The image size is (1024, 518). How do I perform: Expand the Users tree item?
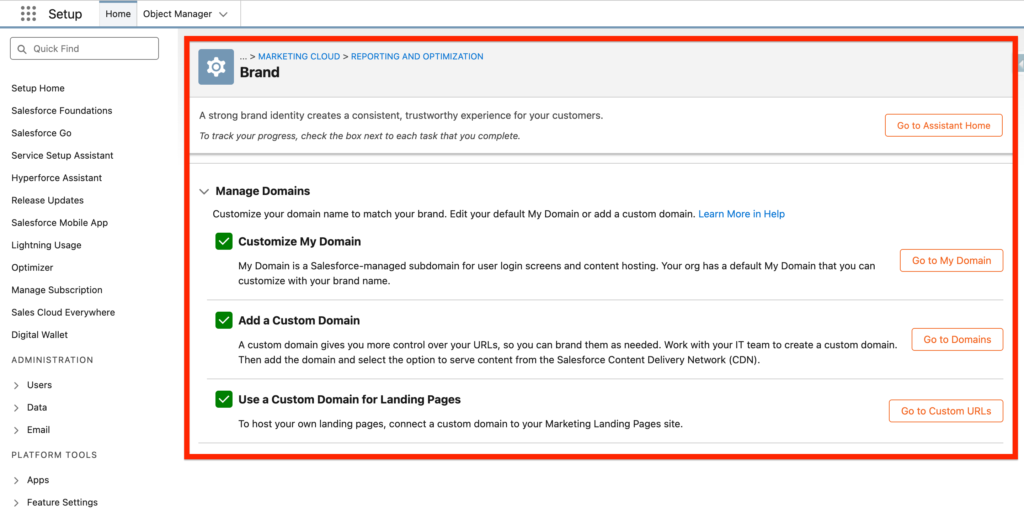coord(17,385)
